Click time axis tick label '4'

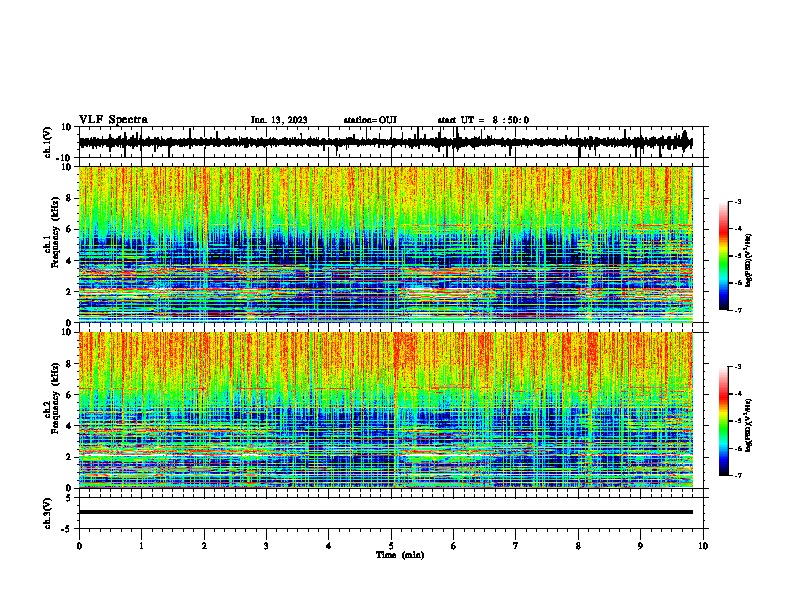(x=329, y=546)
